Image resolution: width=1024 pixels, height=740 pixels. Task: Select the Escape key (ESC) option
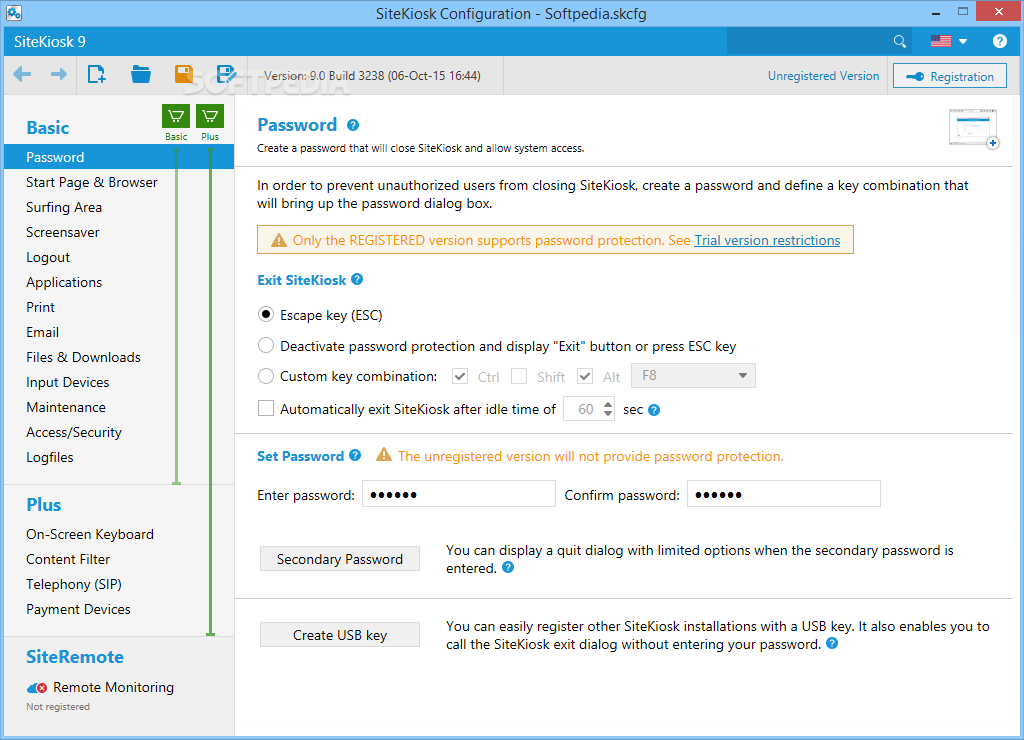[x=265, y=314]
